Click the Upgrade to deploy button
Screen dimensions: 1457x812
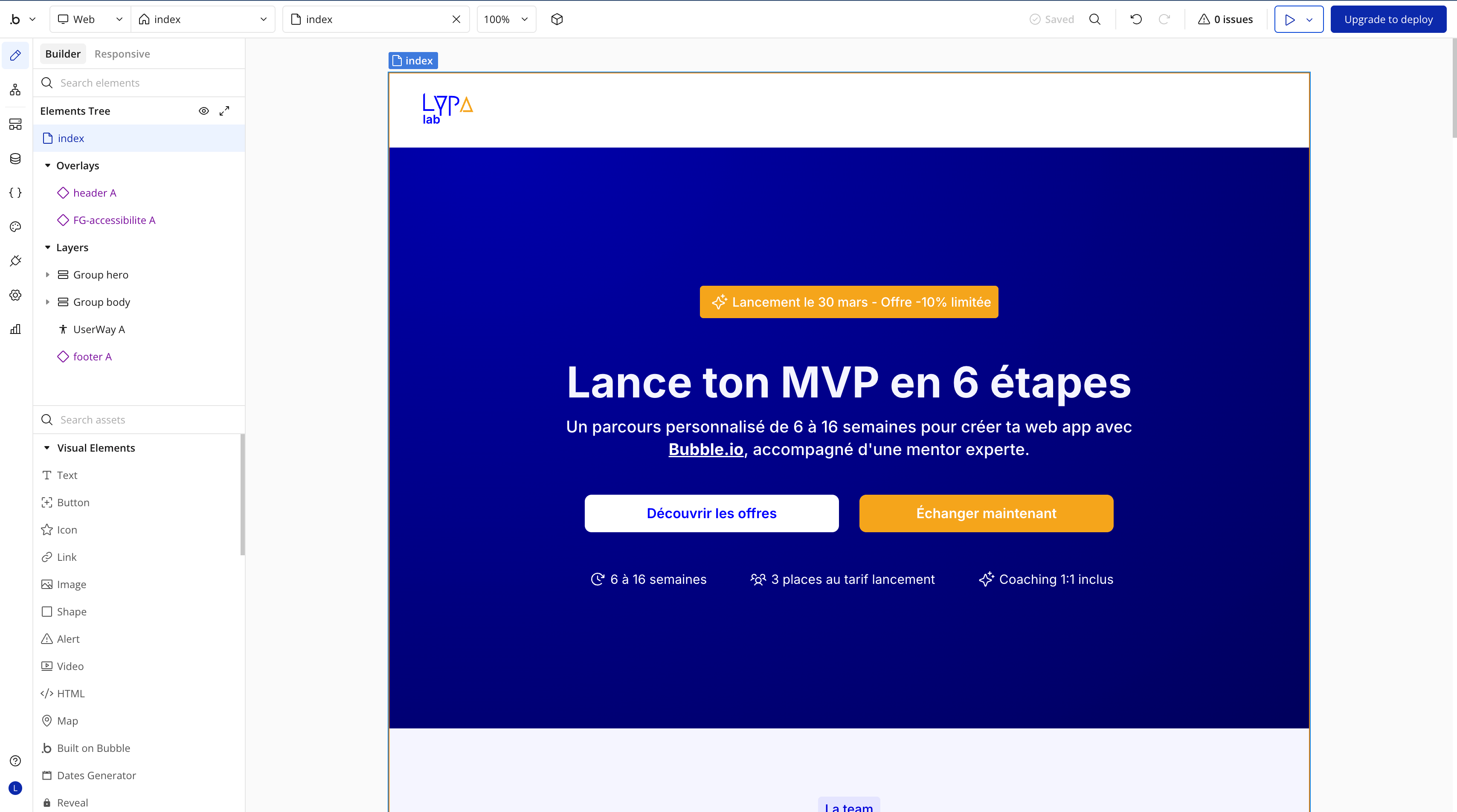pos(1388,19)
